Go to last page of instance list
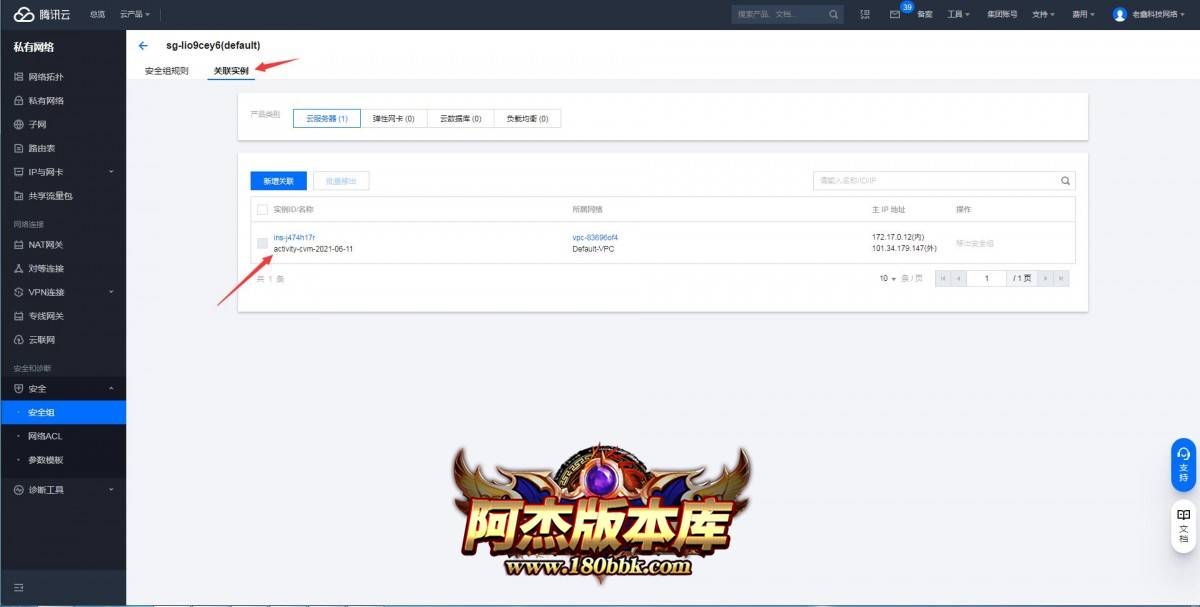 pos(1061,278)
